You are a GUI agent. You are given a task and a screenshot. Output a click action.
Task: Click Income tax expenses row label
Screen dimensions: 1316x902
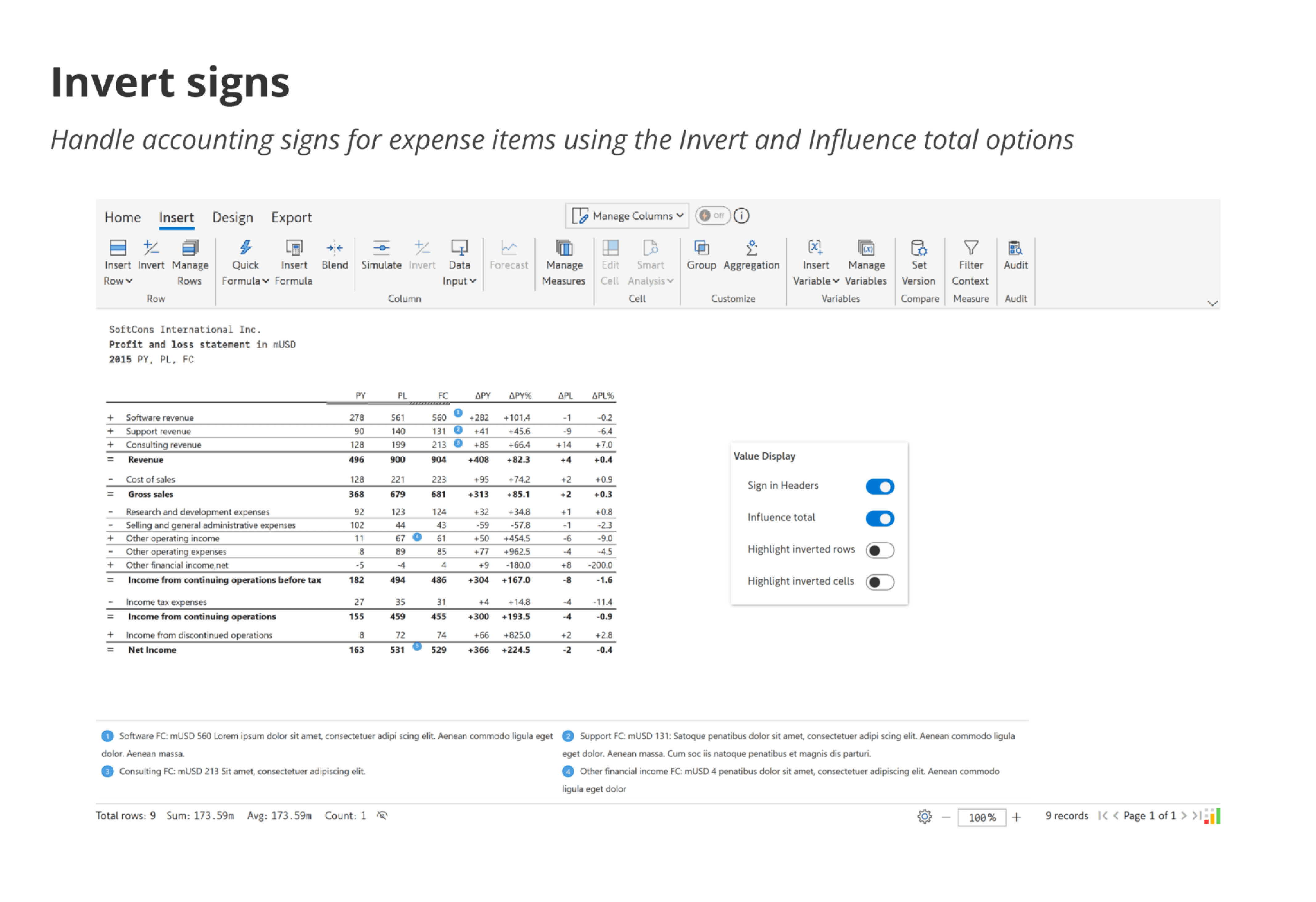(x=166, y=603)
